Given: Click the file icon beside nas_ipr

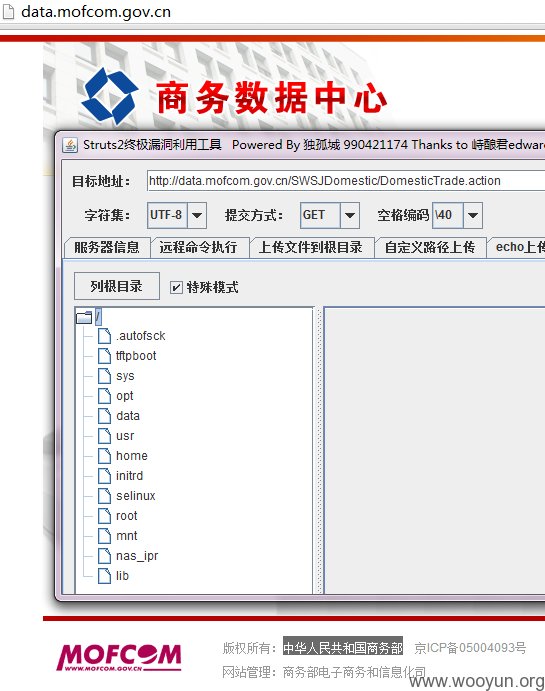Looking at the screenshot, I should 104,556.
